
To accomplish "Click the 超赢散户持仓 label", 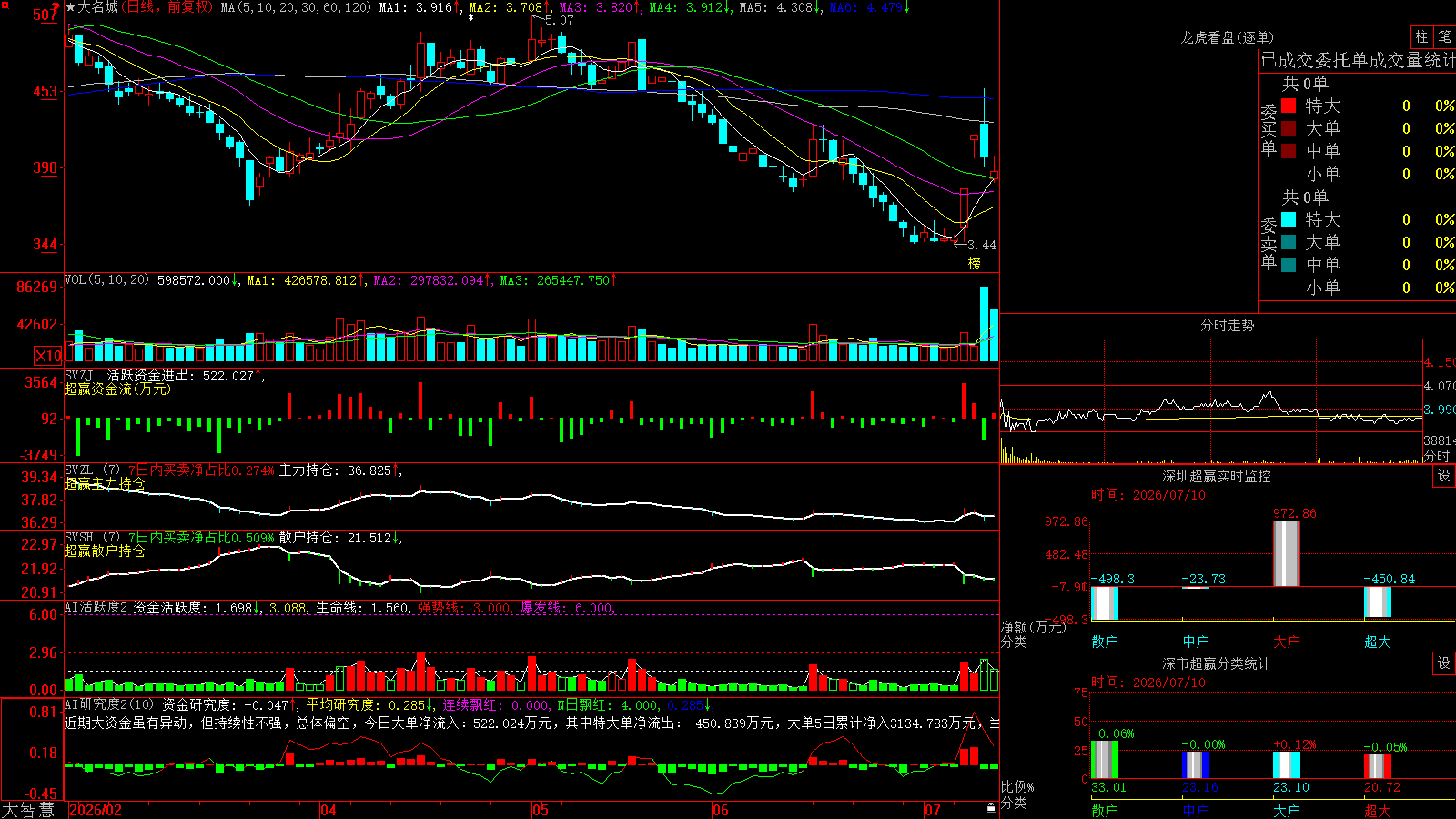I will pyautogui.click(x=105, y=551).
